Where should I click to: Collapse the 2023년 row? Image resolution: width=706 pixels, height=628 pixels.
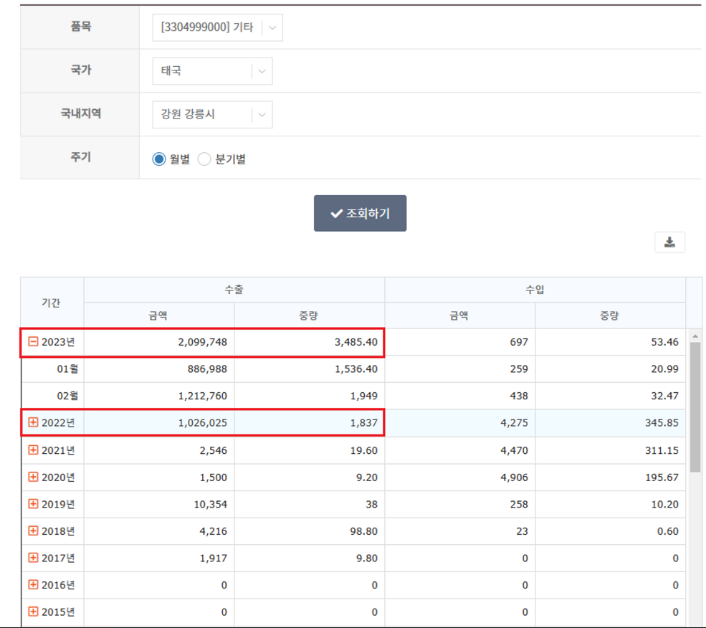[x=33, y=342]
